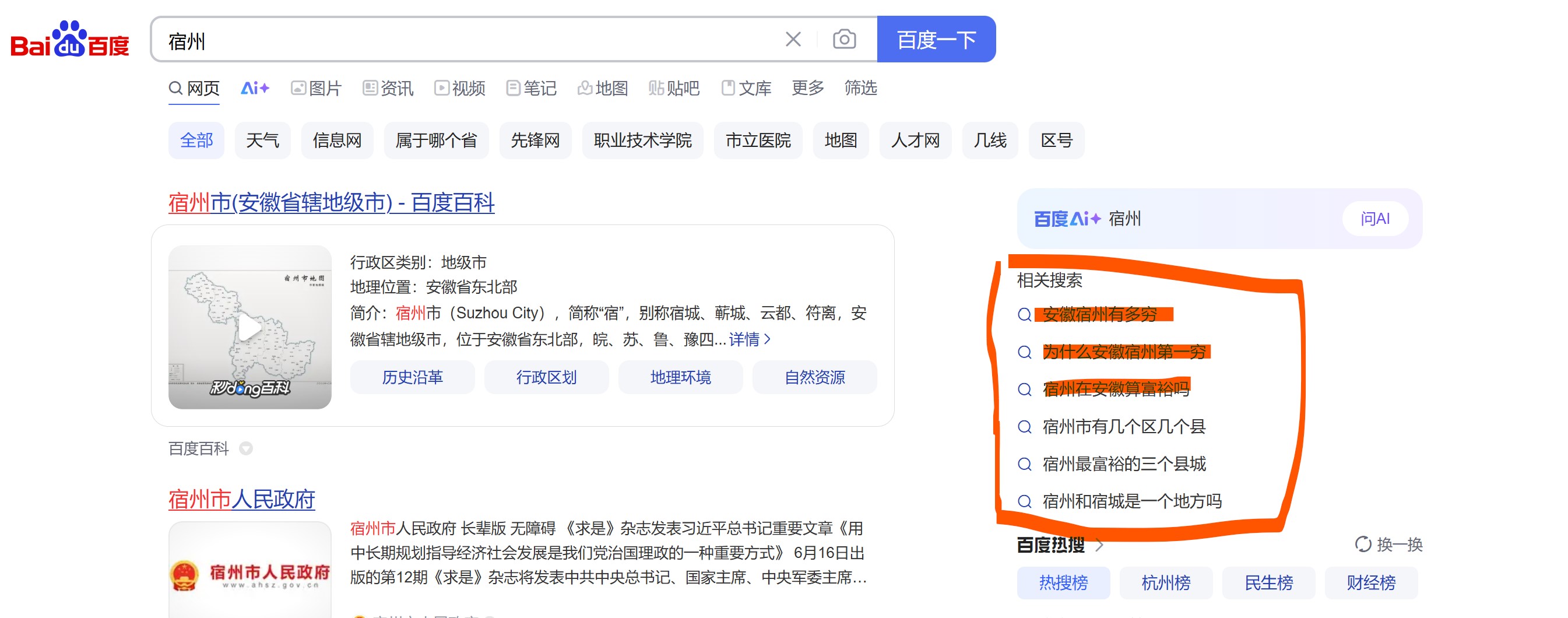Select the 民生榜 tab
The image size is (1568, 618).
coord(1268,582)
